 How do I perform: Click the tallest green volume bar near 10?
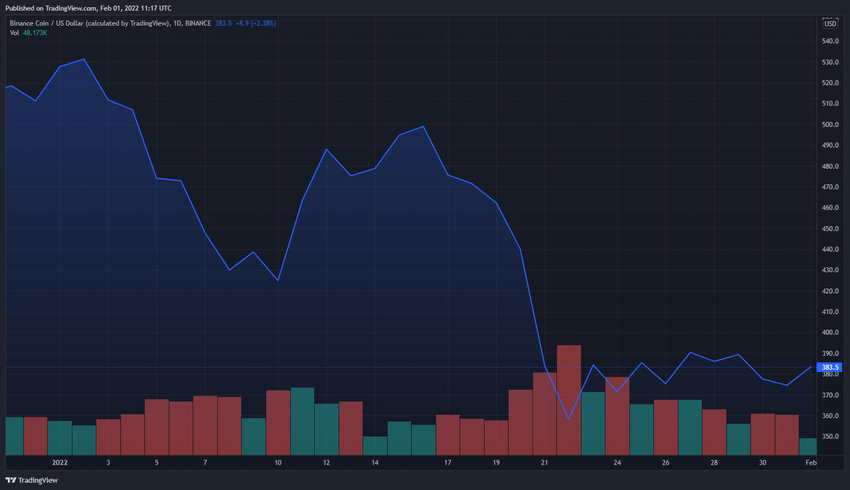pos(302,421)
